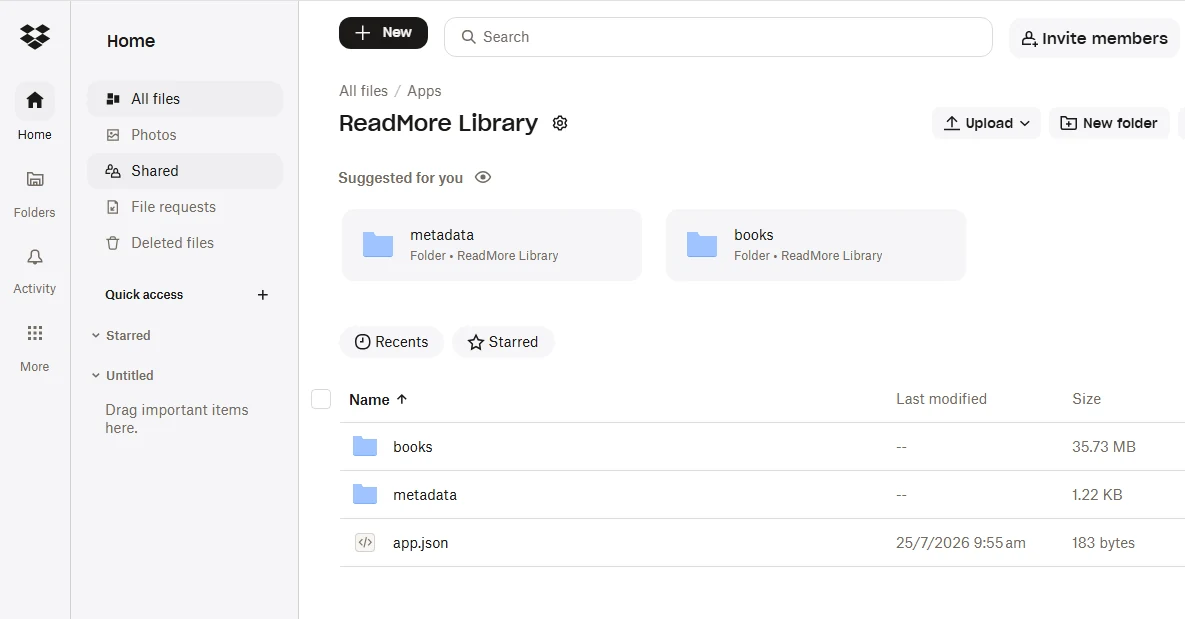Click the Dropbox logo icon
The width and height of the screenshot is (1185, 619).
tap(35, 36)
